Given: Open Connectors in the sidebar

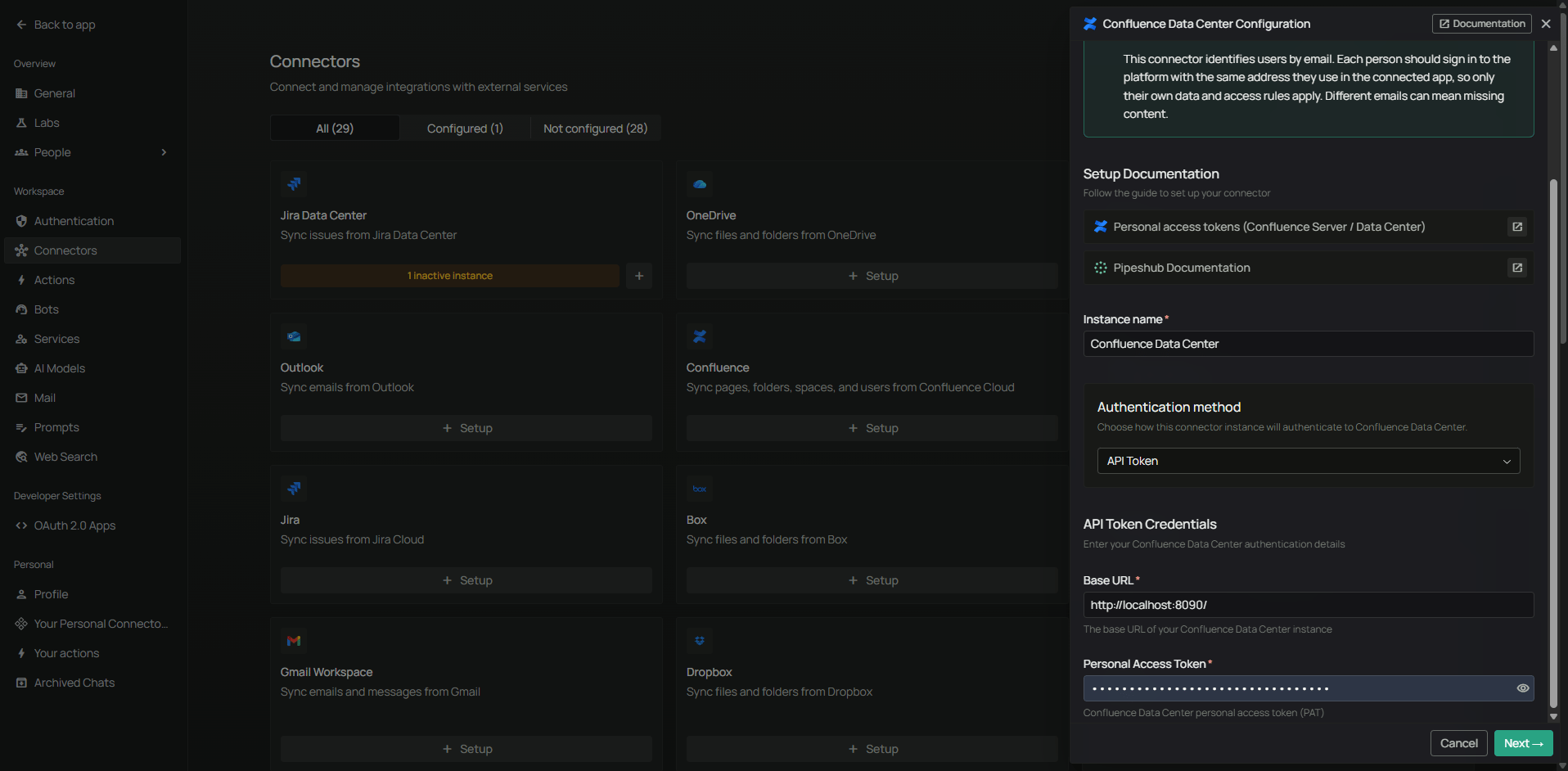Looking at the screenshot, I should [x=92, y=250].
